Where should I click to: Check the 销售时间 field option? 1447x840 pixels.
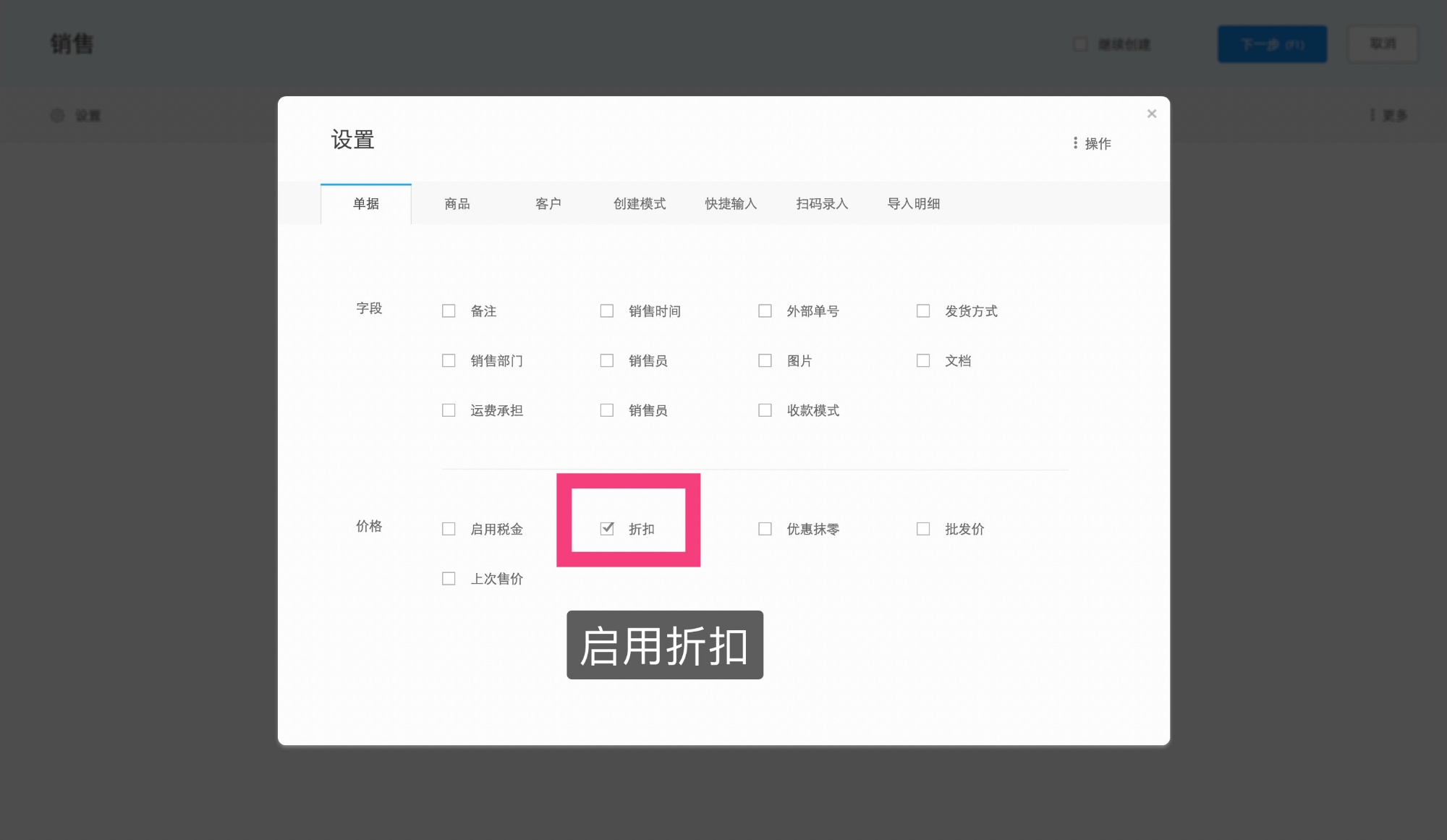point(607,310)
